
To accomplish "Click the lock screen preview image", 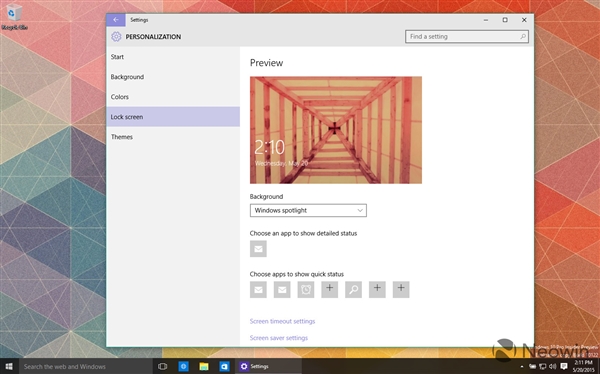I will 336,130.
